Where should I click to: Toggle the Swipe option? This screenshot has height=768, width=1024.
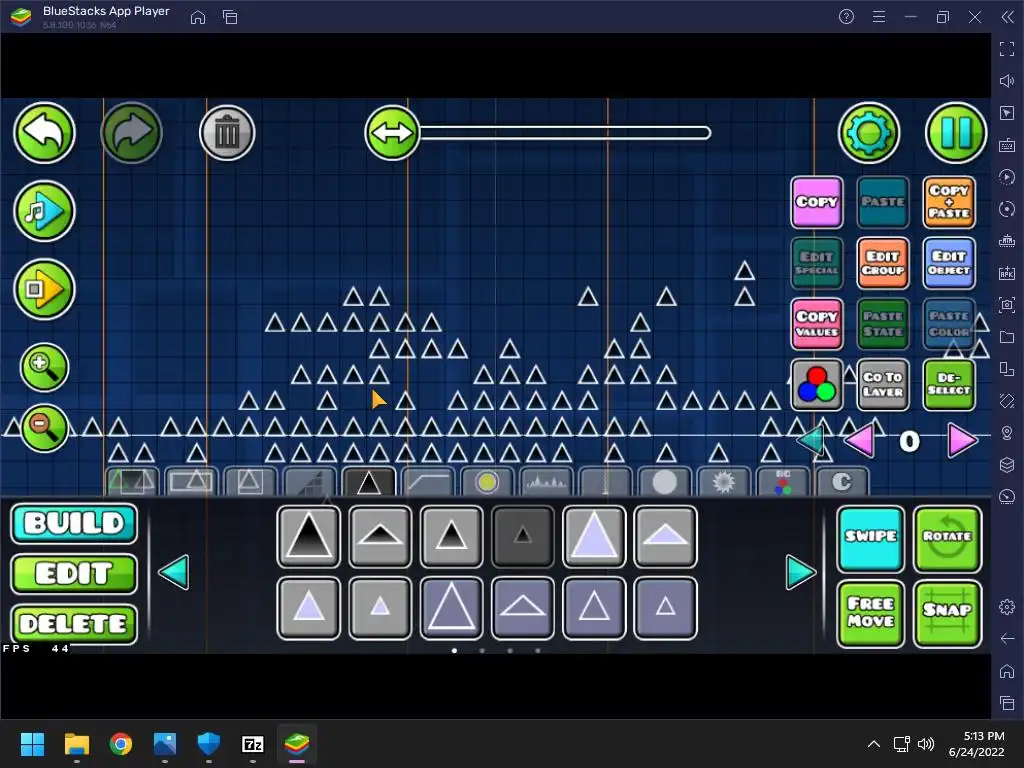tap(871, 537)
